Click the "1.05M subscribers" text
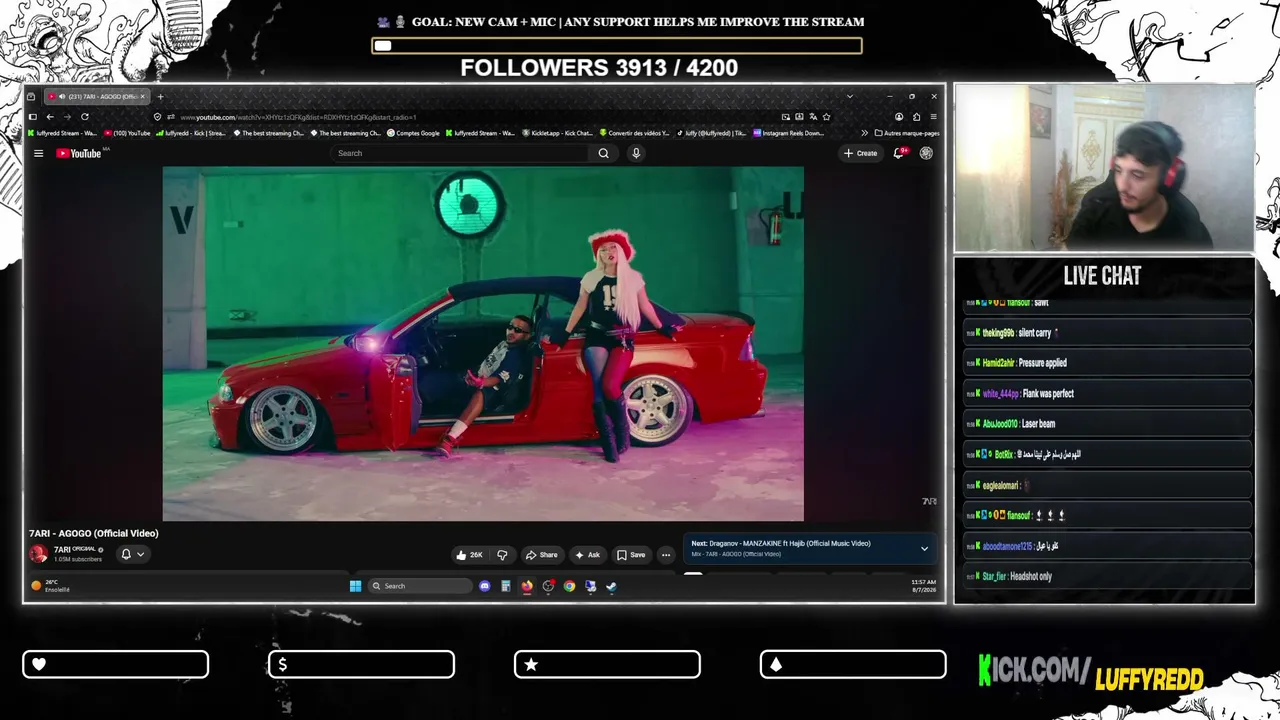 (x=78, y=559)
